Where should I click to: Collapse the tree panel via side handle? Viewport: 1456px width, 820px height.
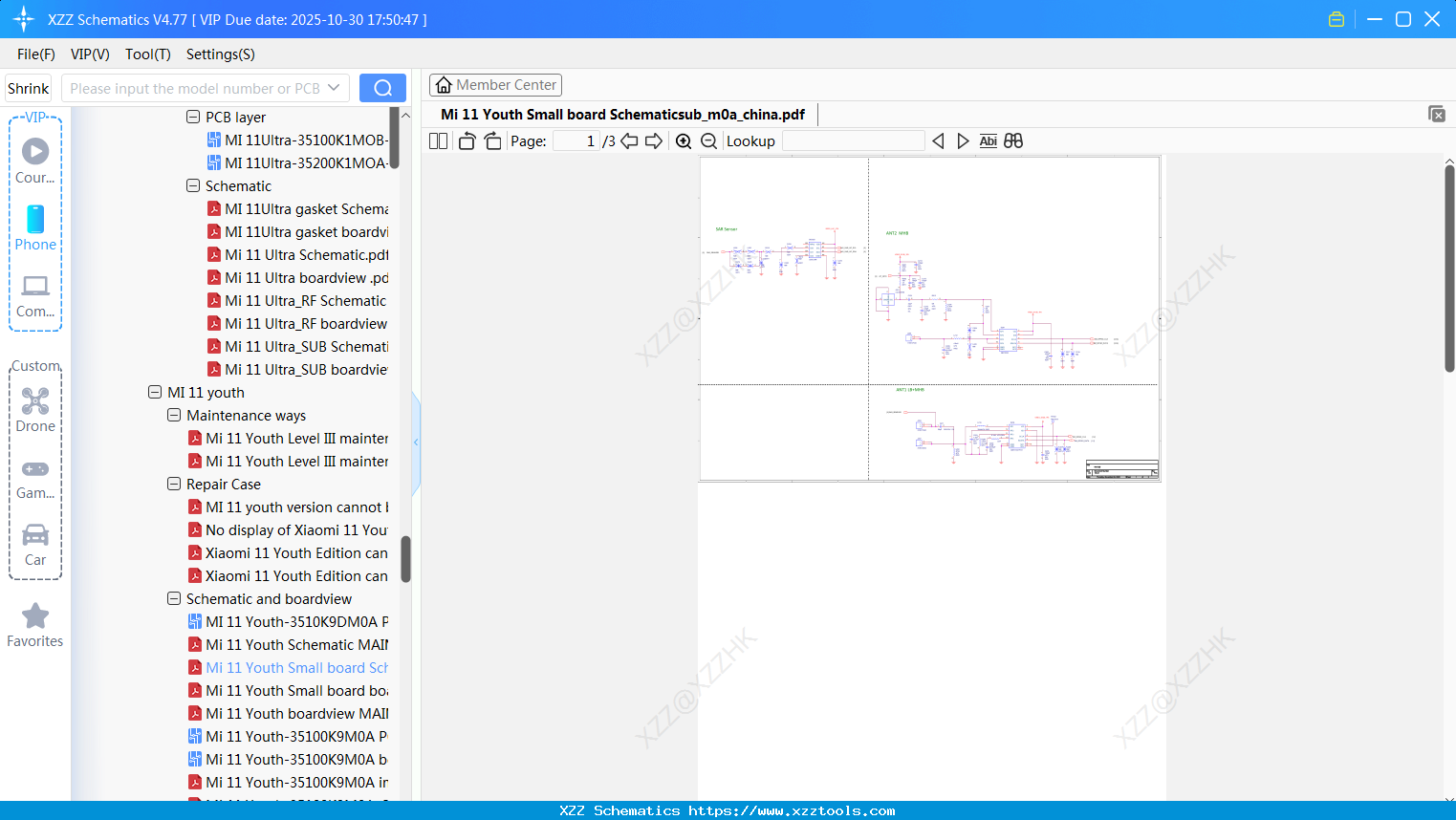(416, 442)
